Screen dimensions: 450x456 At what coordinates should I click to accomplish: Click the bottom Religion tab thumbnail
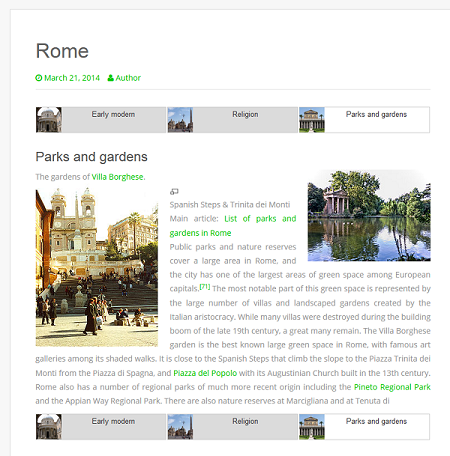click(x=180, y=427)
